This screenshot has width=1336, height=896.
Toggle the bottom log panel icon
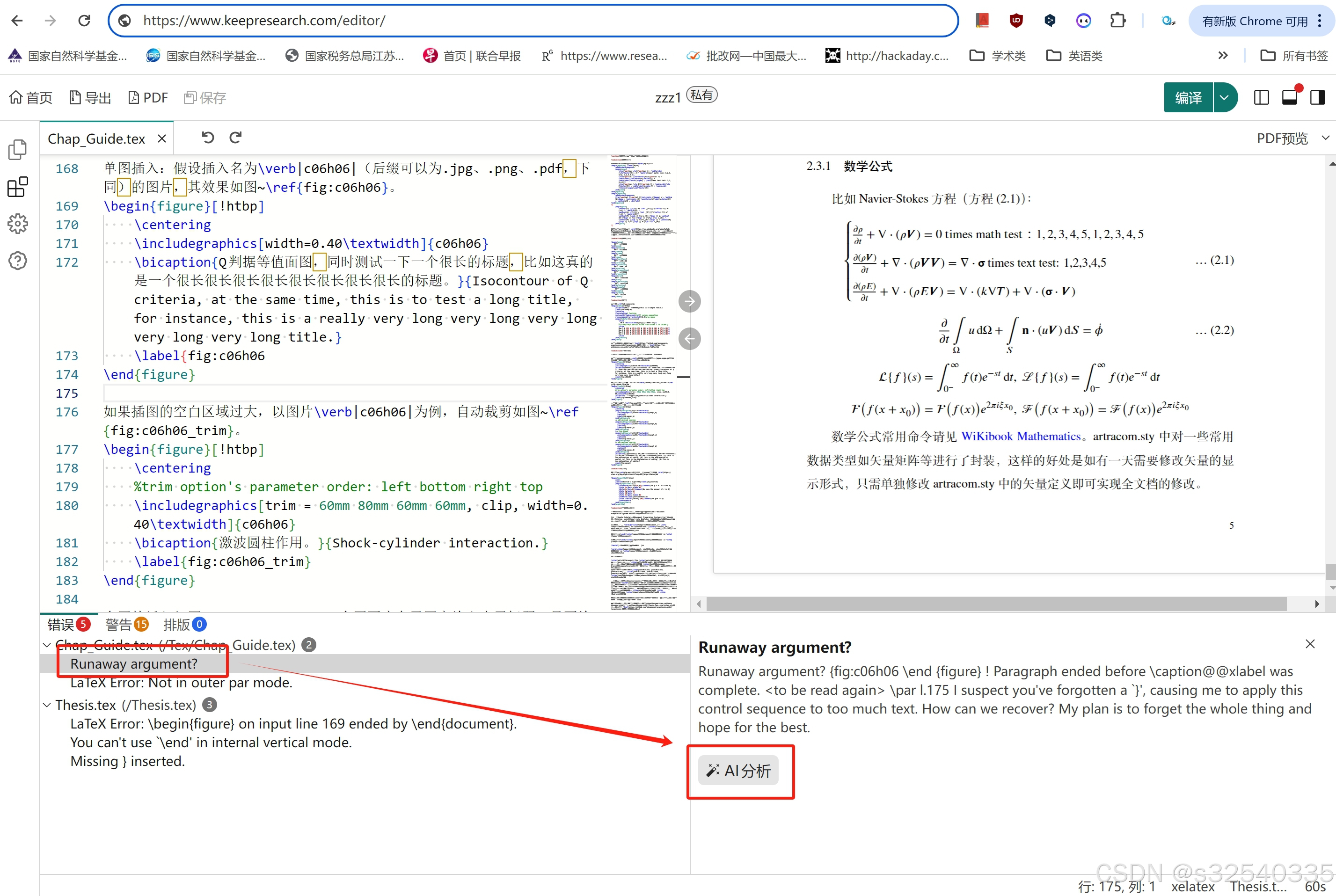[x=1290, y=98]
